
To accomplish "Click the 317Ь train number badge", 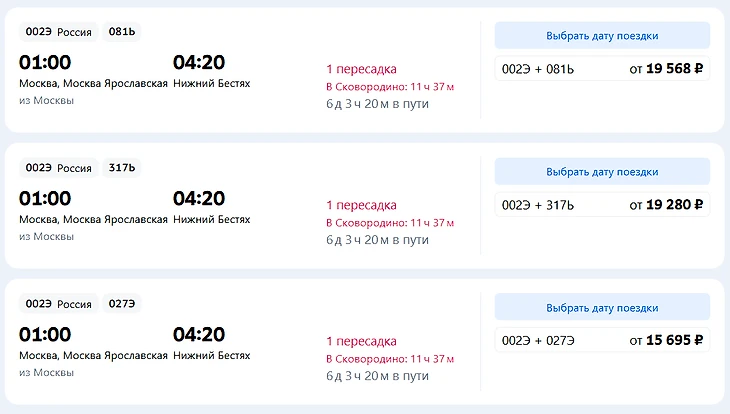I will [x=123, y=168].
